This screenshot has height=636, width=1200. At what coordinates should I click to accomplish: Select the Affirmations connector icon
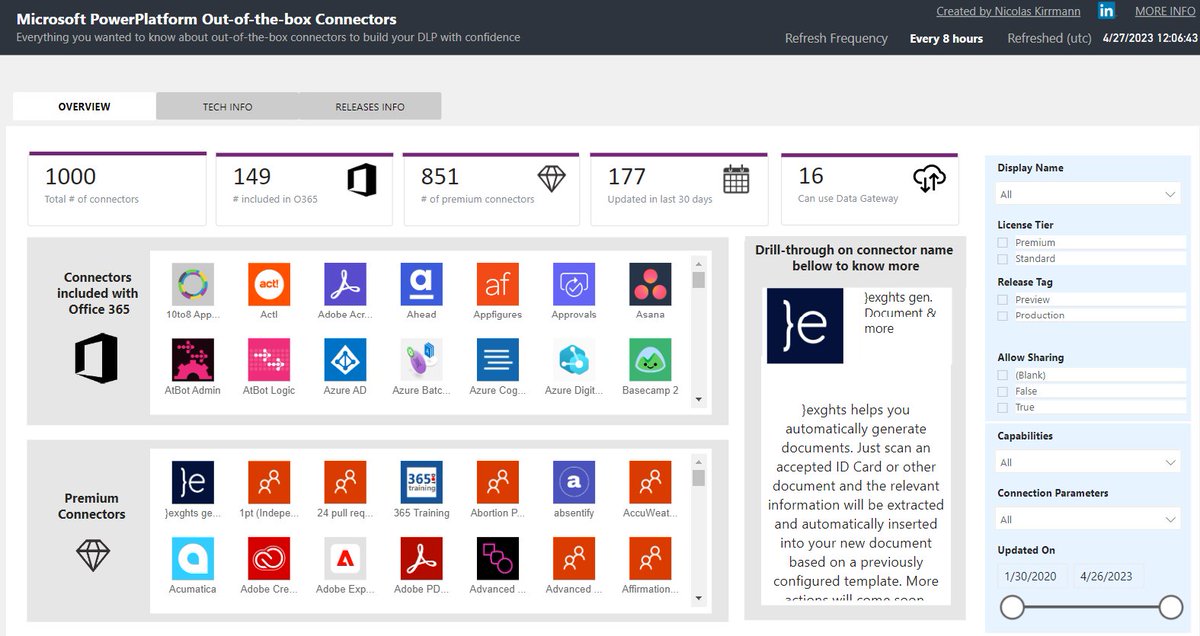tap(650, 559)
